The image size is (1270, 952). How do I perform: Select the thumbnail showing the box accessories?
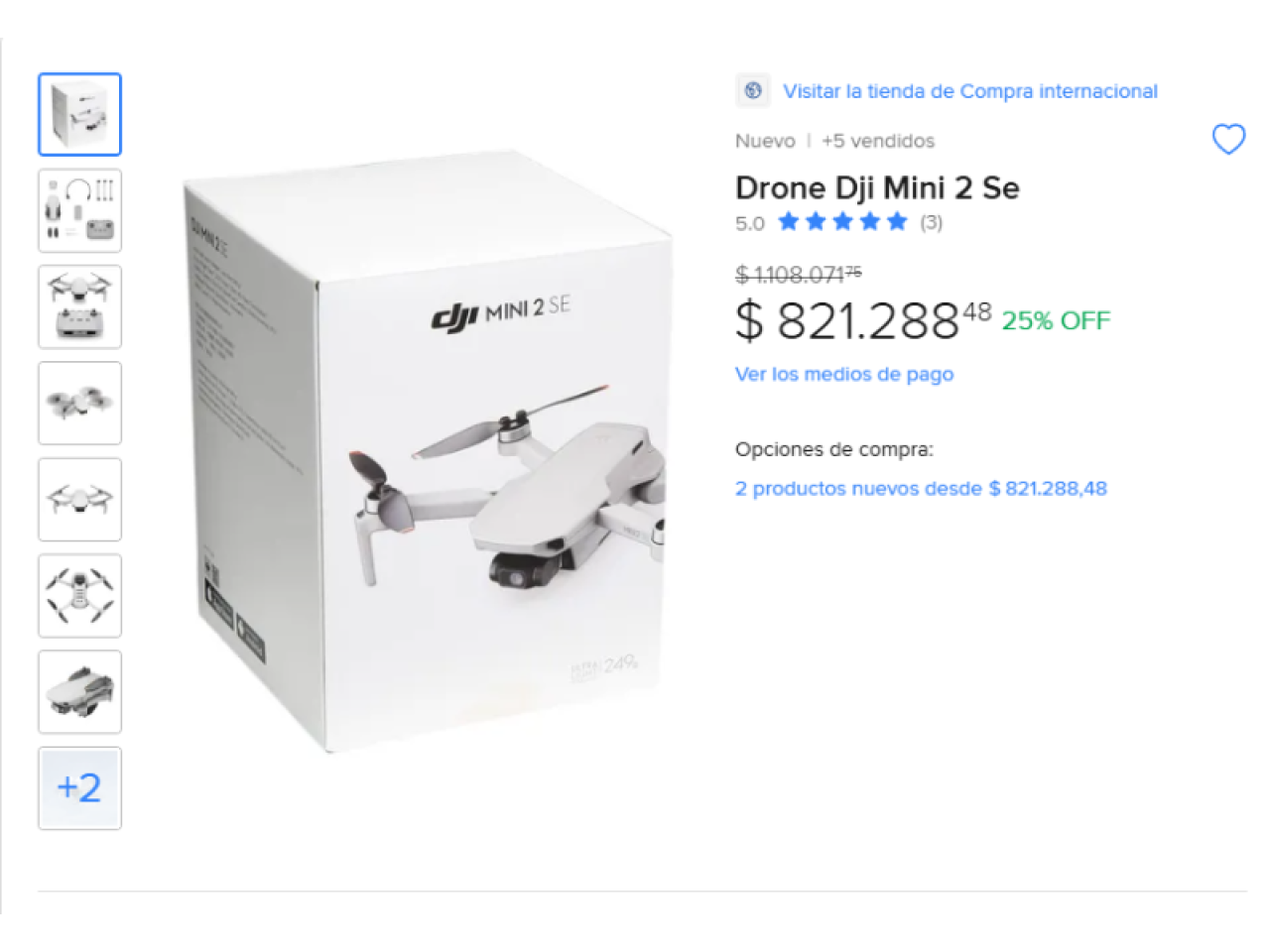(79, 210)
